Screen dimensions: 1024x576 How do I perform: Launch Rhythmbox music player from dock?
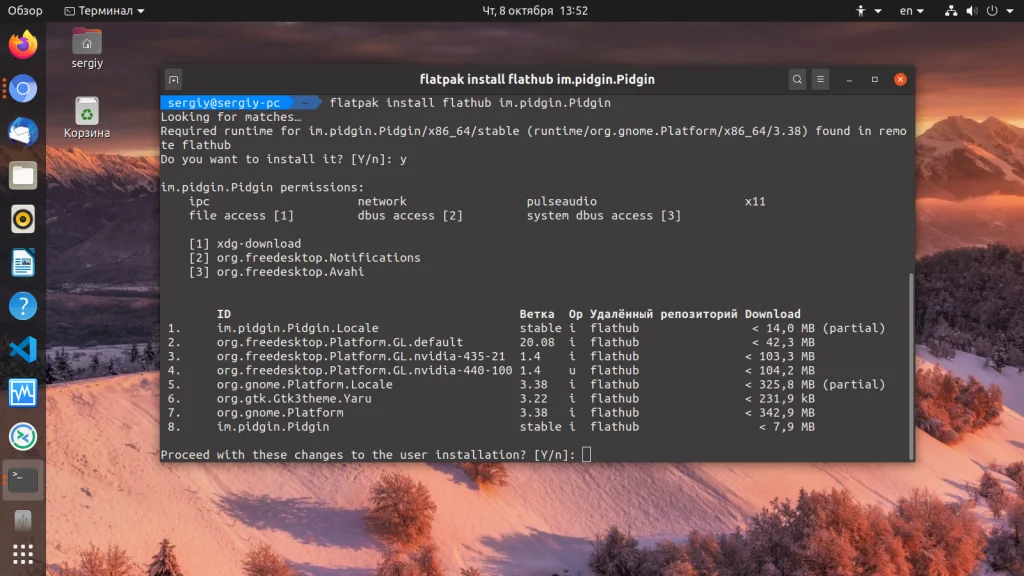tap(23, 219)
